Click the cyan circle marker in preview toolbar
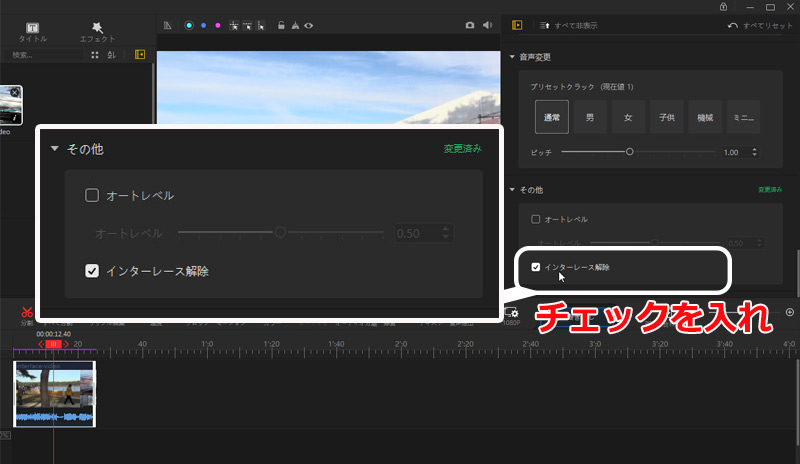Viewport: 800px width, 464px height. coord(189,25)
